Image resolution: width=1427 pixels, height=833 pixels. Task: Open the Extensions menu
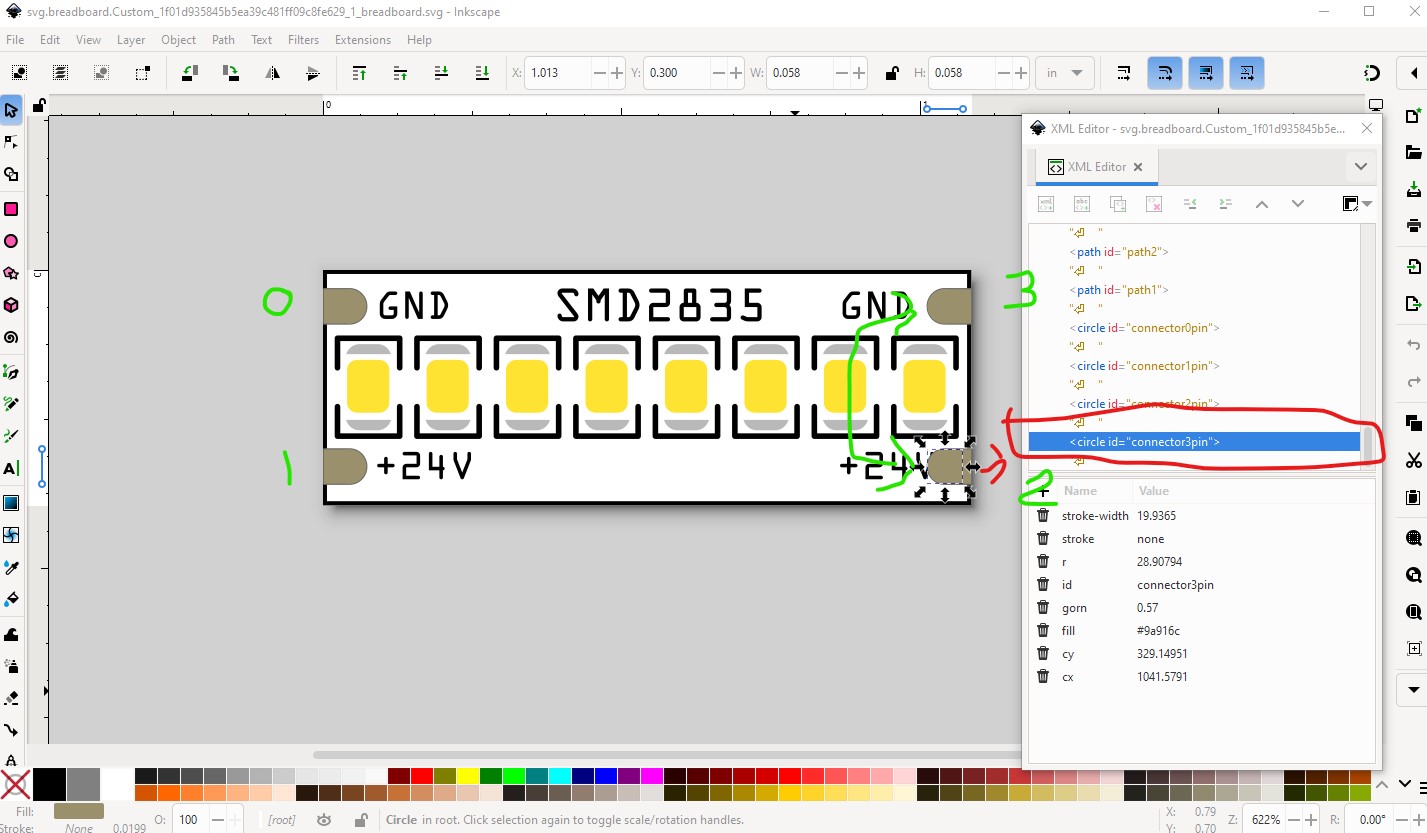(363, 40)
